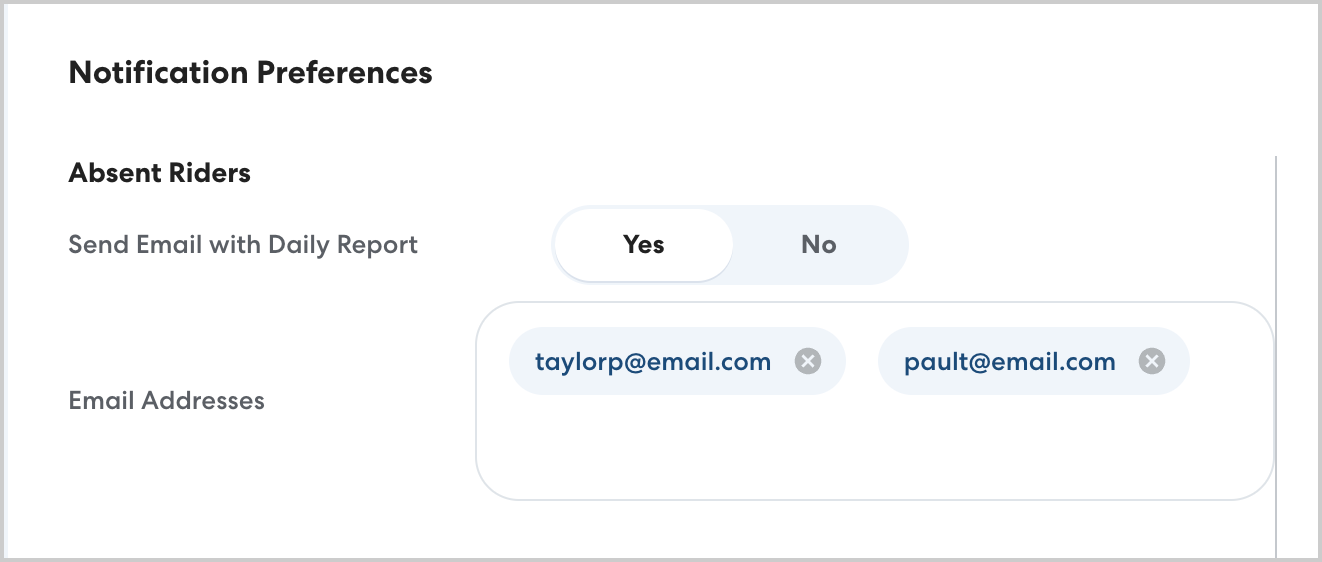Disable daily report email by choosing No
The height and width of the screenshot is (562, 1322).
coord(819,245)
